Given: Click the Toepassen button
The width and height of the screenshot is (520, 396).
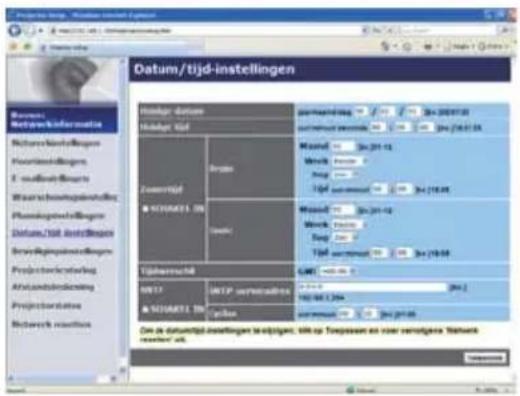Looking at the screenshot, I should click(485, 358).
